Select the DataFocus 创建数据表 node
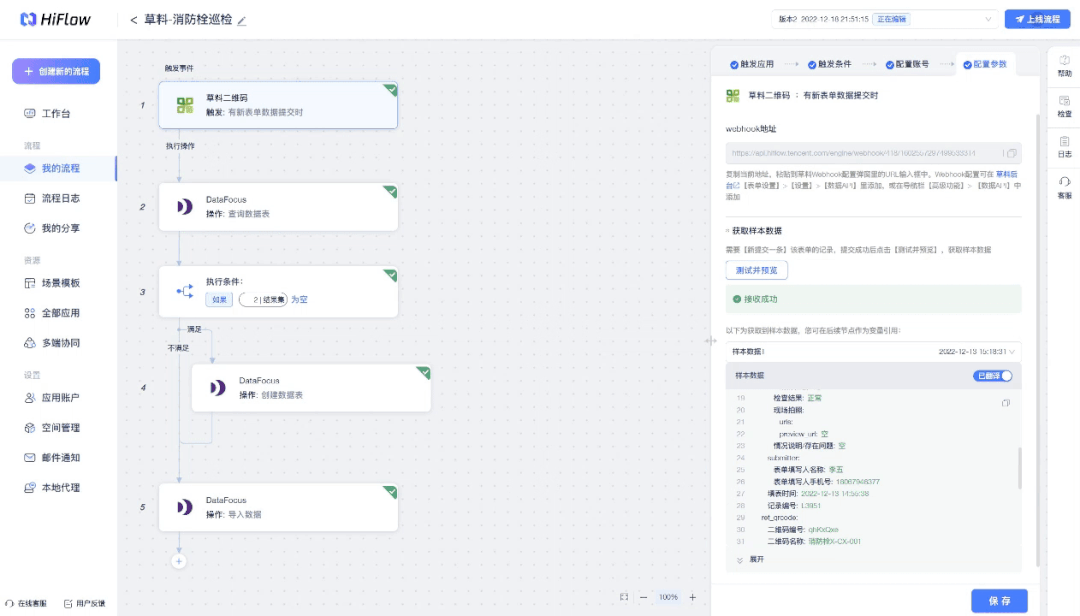Screen dimensions: 1080x616 [311, 388]
